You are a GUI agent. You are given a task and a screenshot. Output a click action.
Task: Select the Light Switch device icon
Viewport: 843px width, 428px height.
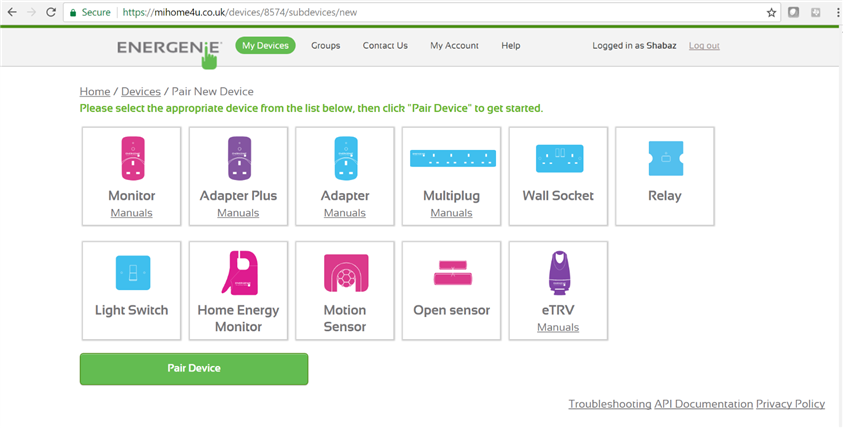[133, 273]
